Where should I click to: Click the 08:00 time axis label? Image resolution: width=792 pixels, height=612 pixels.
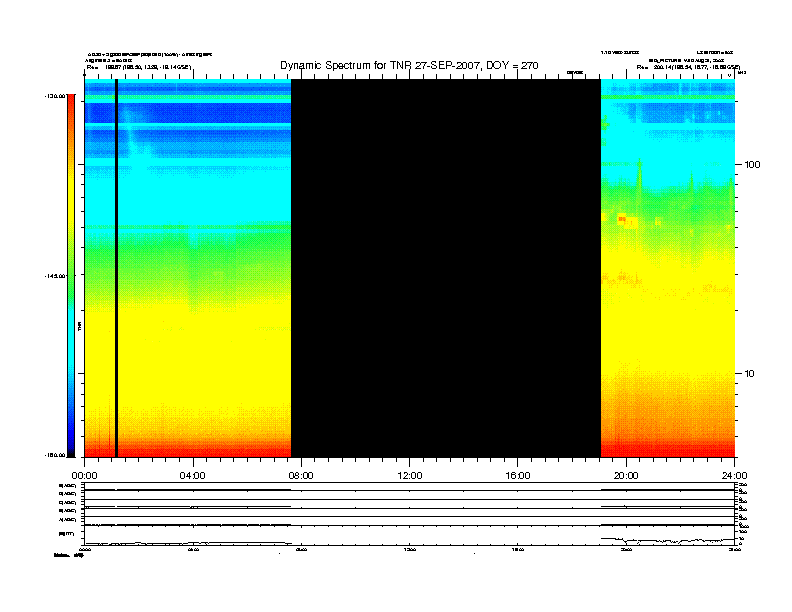click(301, 476)
